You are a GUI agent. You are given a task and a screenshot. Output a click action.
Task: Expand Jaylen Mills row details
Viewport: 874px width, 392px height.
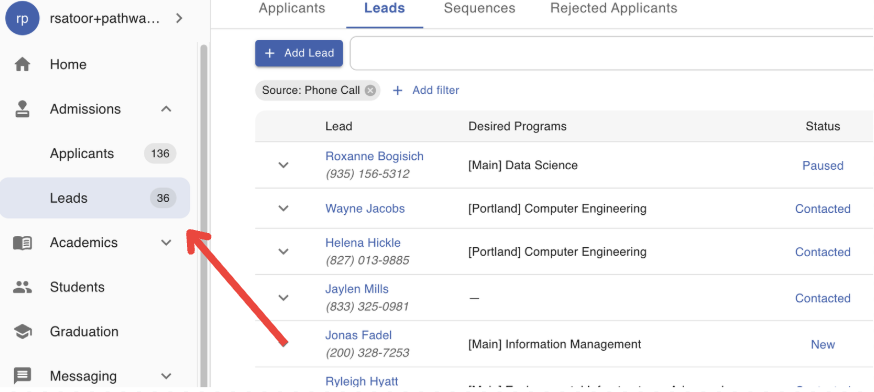pos(284,298)
